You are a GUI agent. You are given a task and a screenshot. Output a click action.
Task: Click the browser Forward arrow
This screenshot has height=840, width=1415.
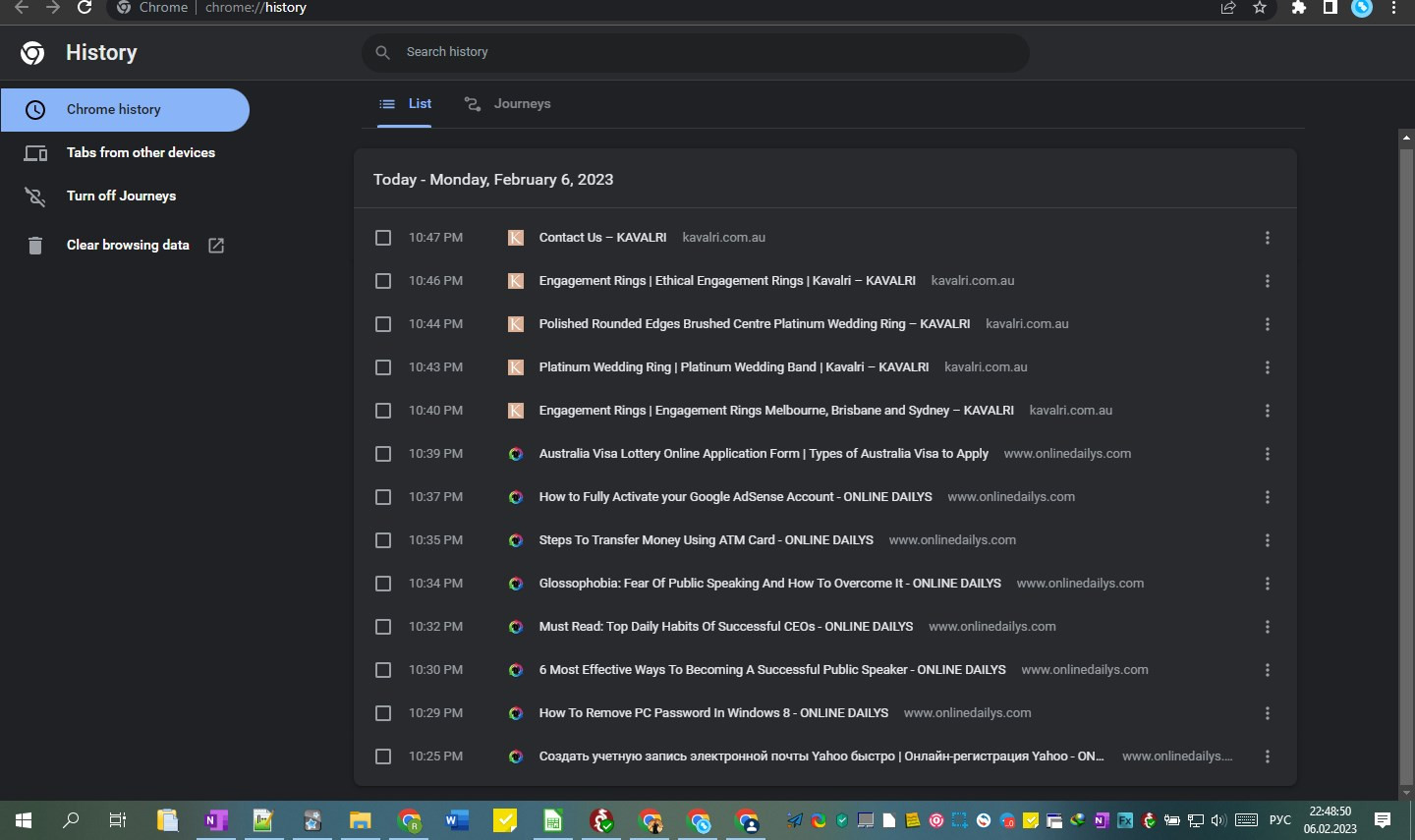[53, 8]
